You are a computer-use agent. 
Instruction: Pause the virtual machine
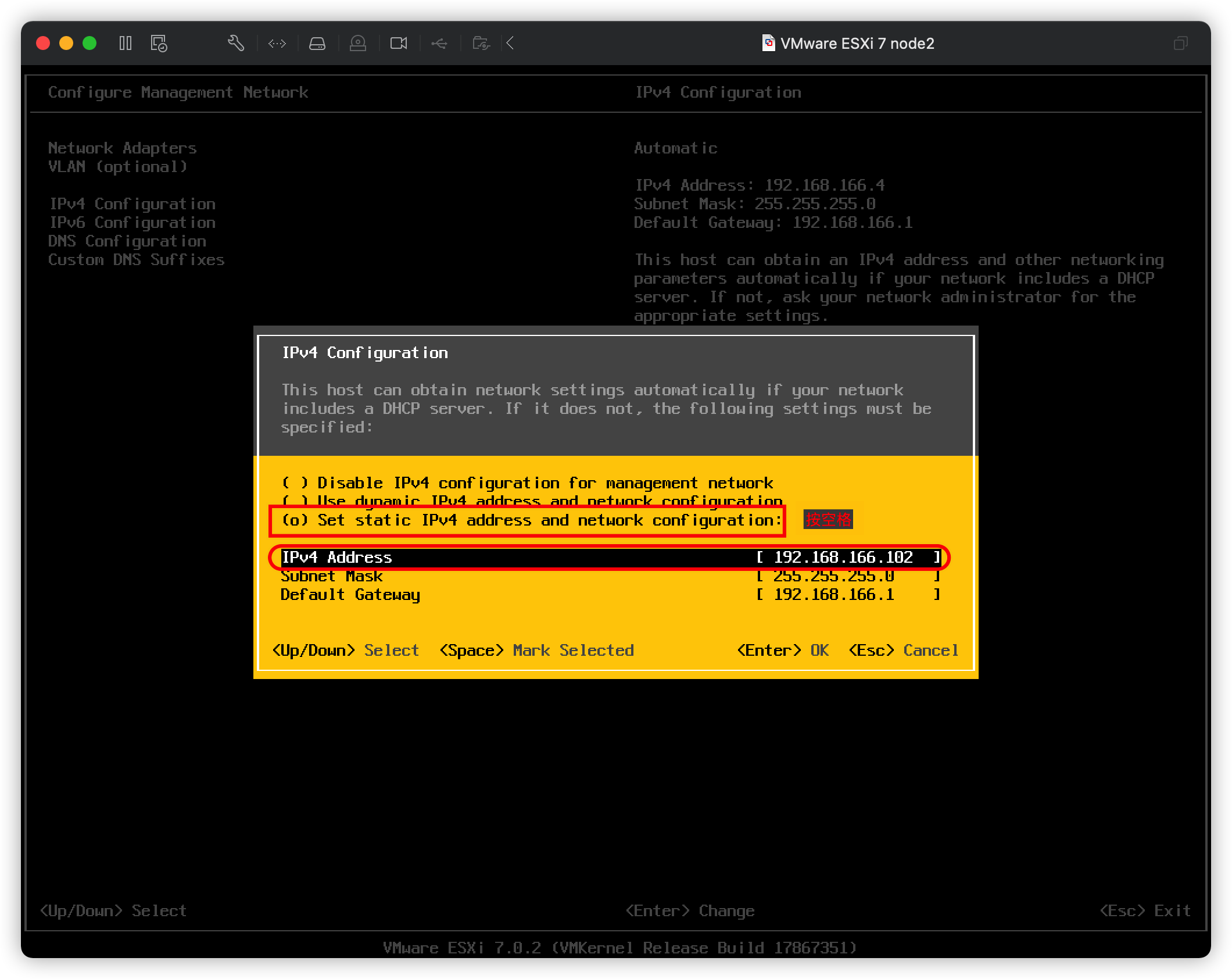[125, 43]
